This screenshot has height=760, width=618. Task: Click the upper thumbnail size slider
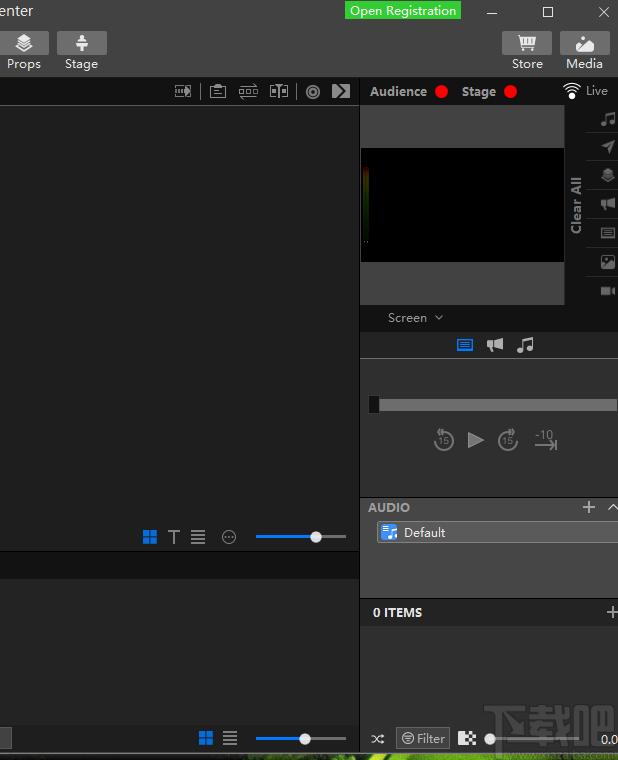[x=301, y=537]
